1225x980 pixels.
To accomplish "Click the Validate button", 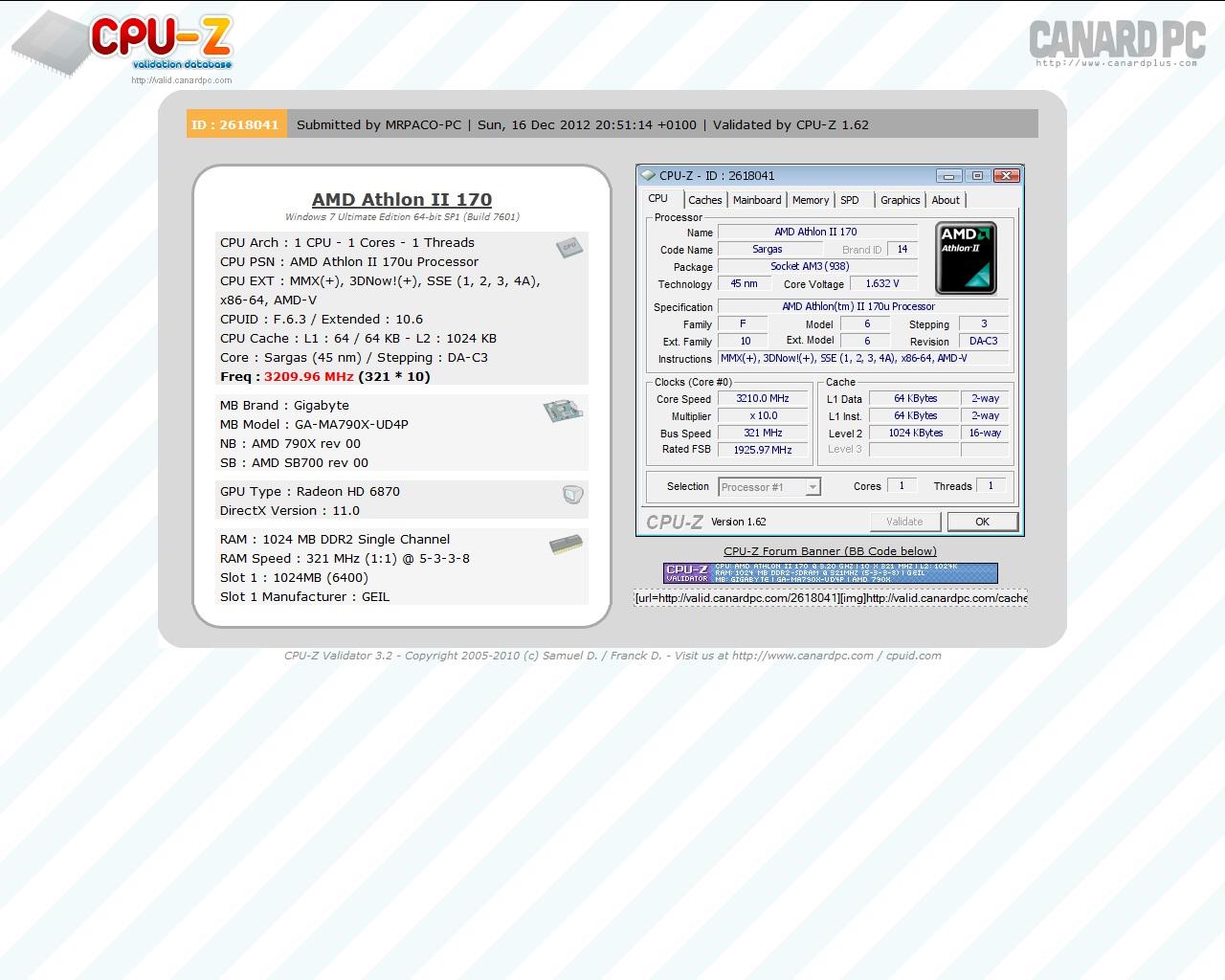I will [904, 522].
